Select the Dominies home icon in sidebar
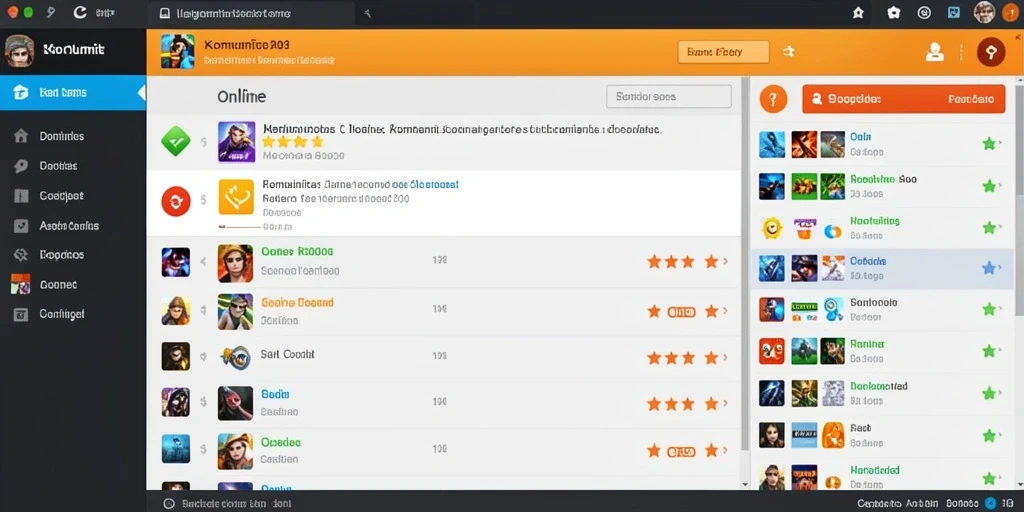Screen dimensions: 1024x512 21,136
